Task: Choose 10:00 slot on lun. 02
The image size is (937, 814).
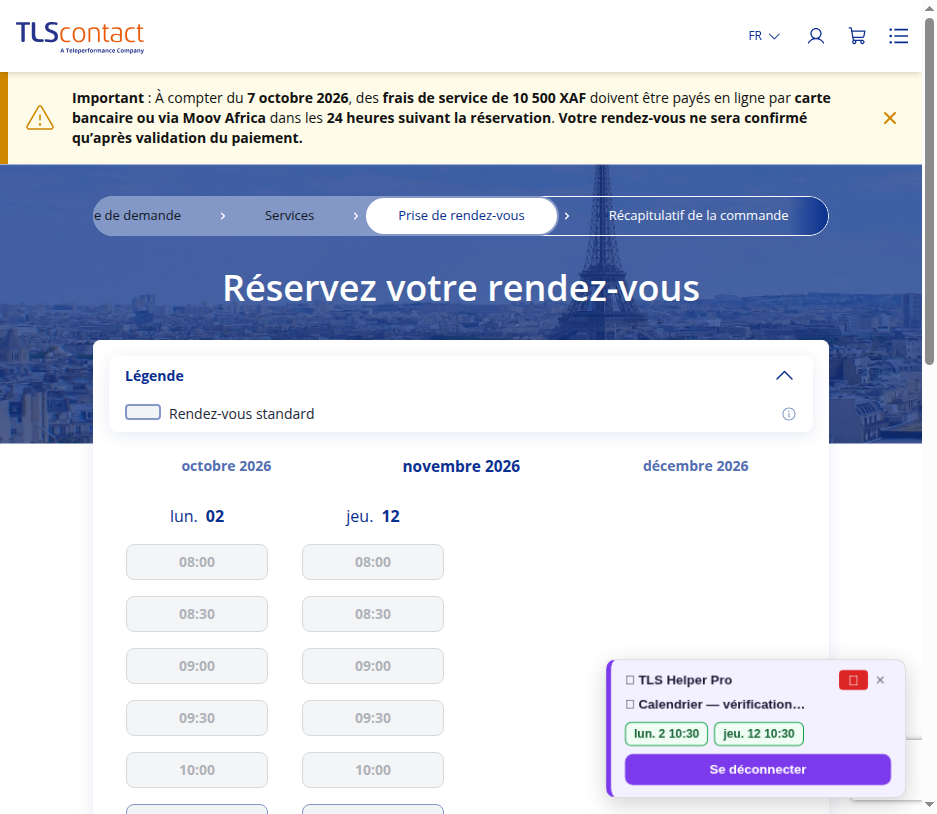Action: (197, 770)
